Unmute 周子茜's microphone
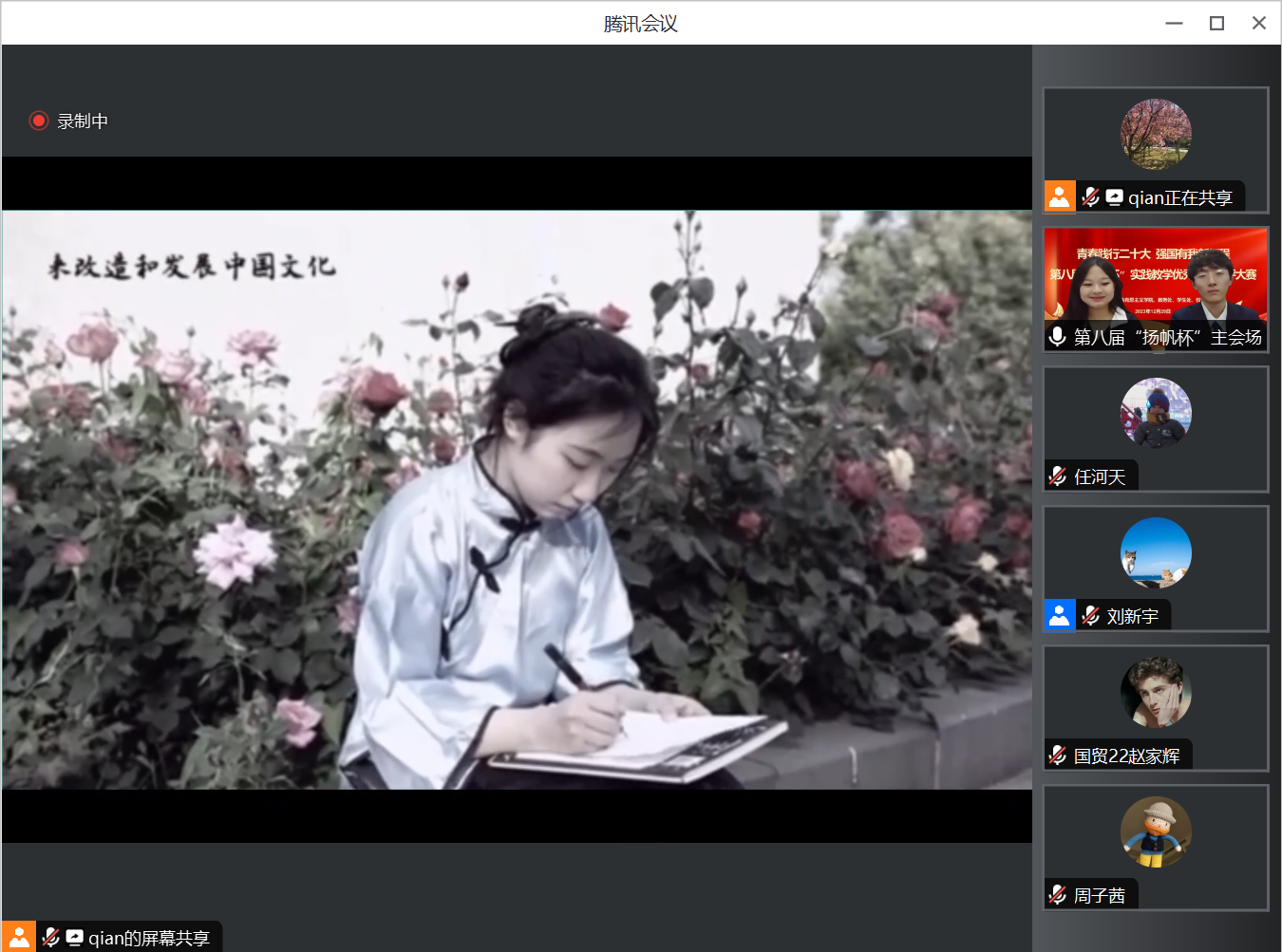The height and width of the screenshot is (952, 1282). tap(1057, 894)
